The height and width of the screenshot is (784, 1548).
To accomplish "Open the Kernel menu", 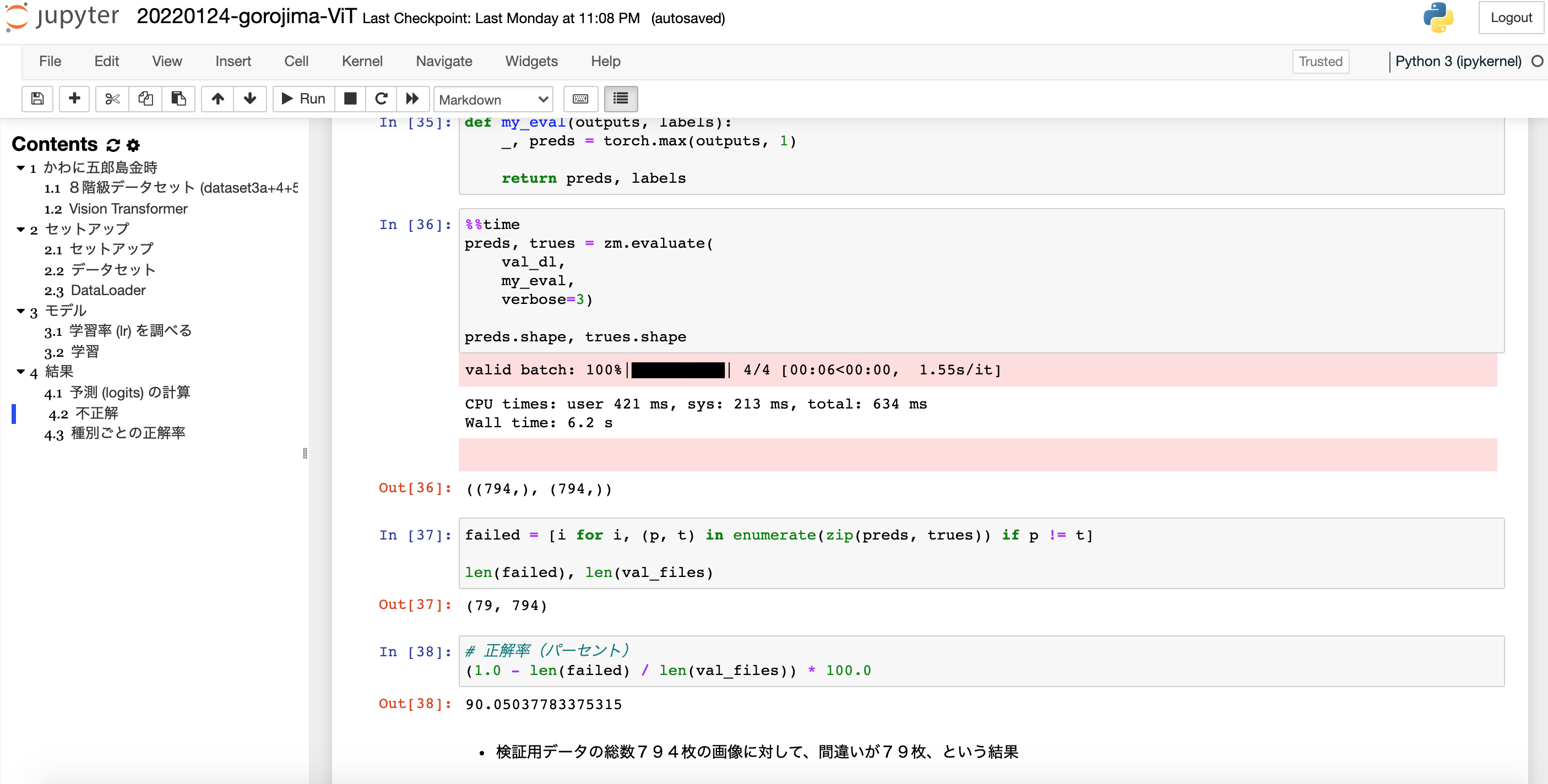I will point(362,61).
